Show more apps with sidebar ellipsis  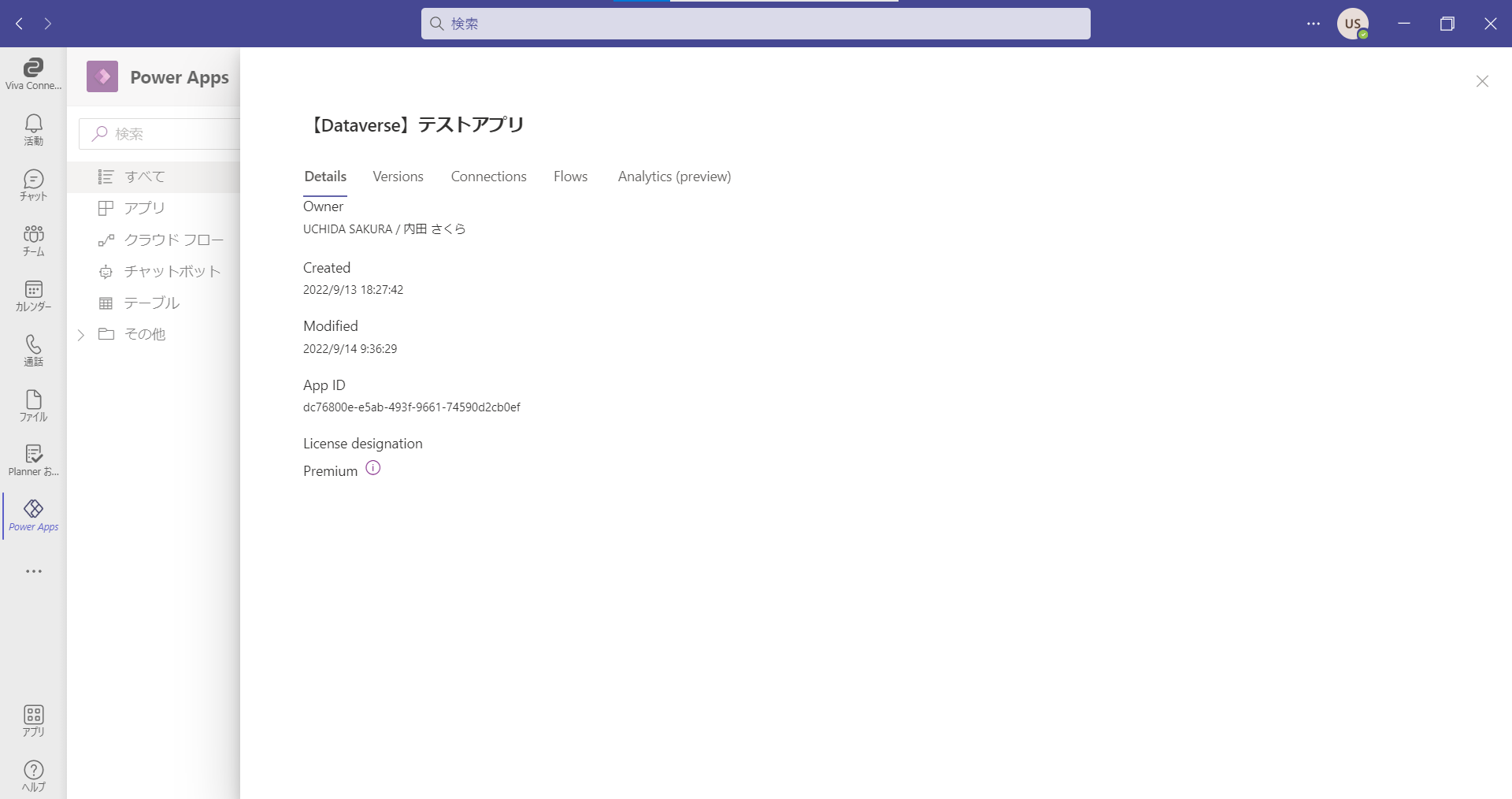pos(33,571)
